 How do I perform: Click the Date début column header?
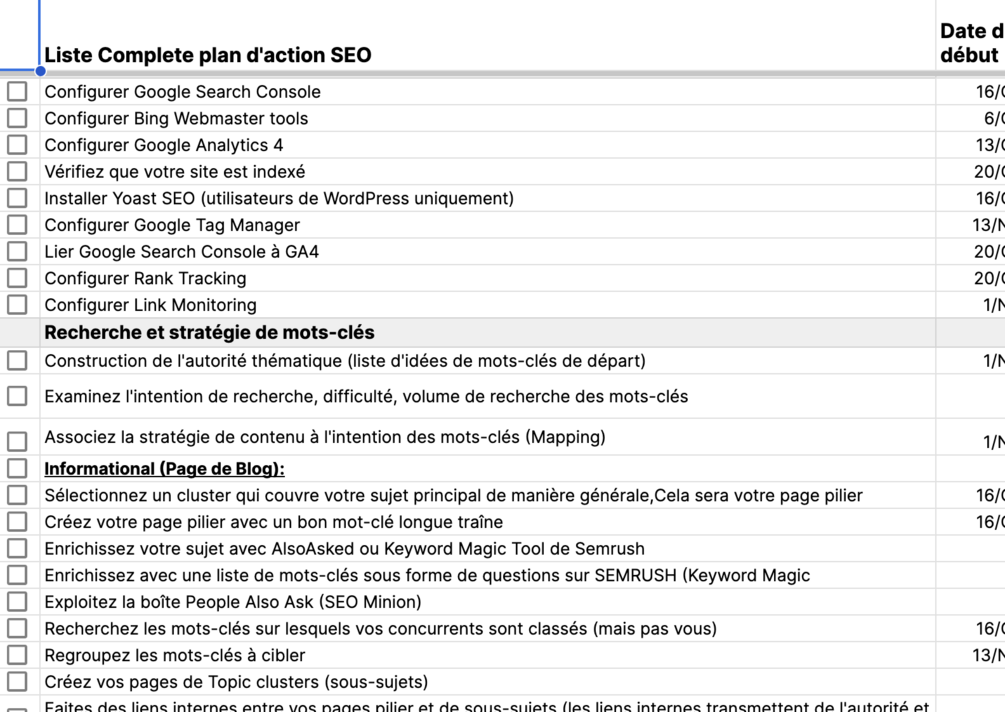(970, 43)
